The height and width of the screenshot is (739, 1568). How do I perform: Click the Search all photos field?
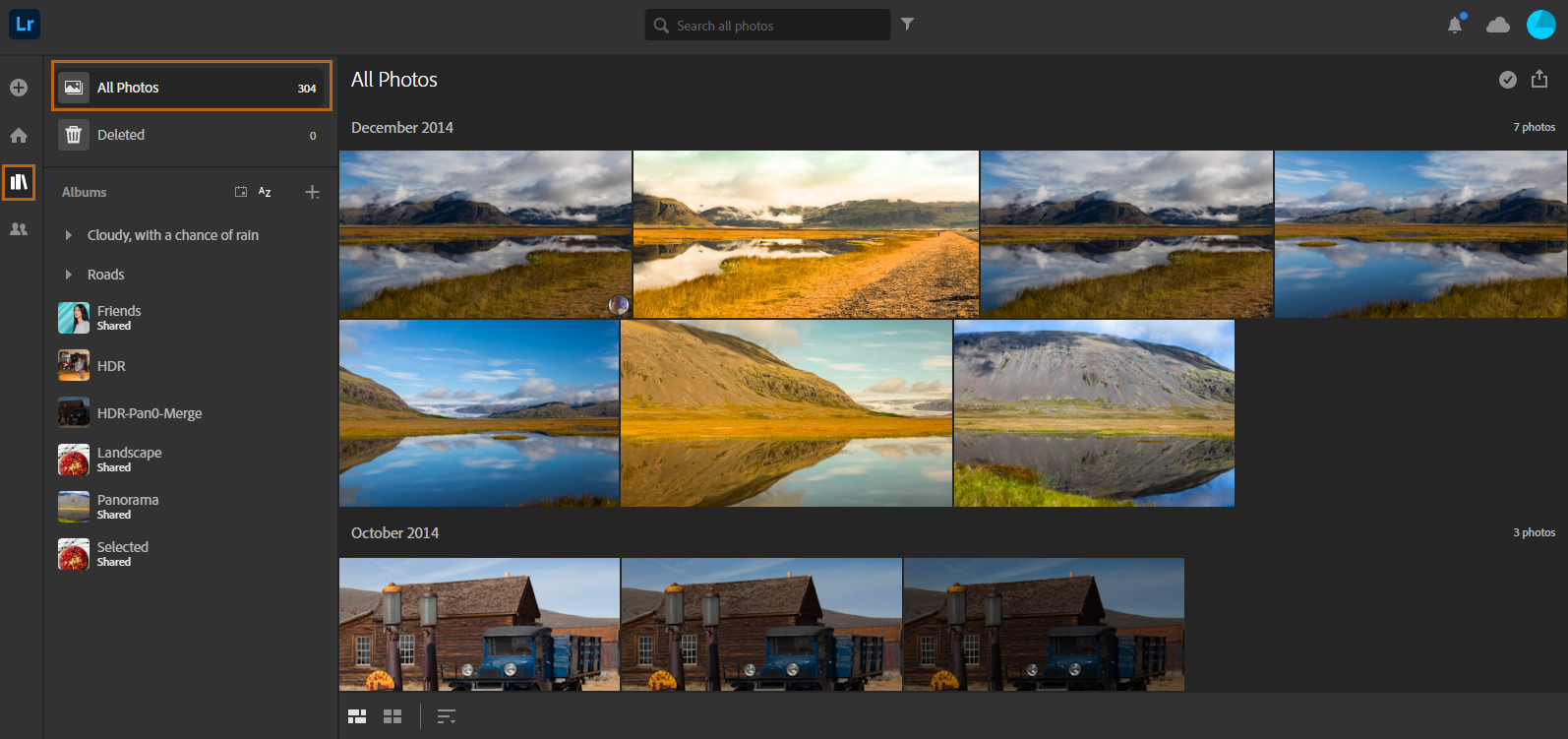767,25
